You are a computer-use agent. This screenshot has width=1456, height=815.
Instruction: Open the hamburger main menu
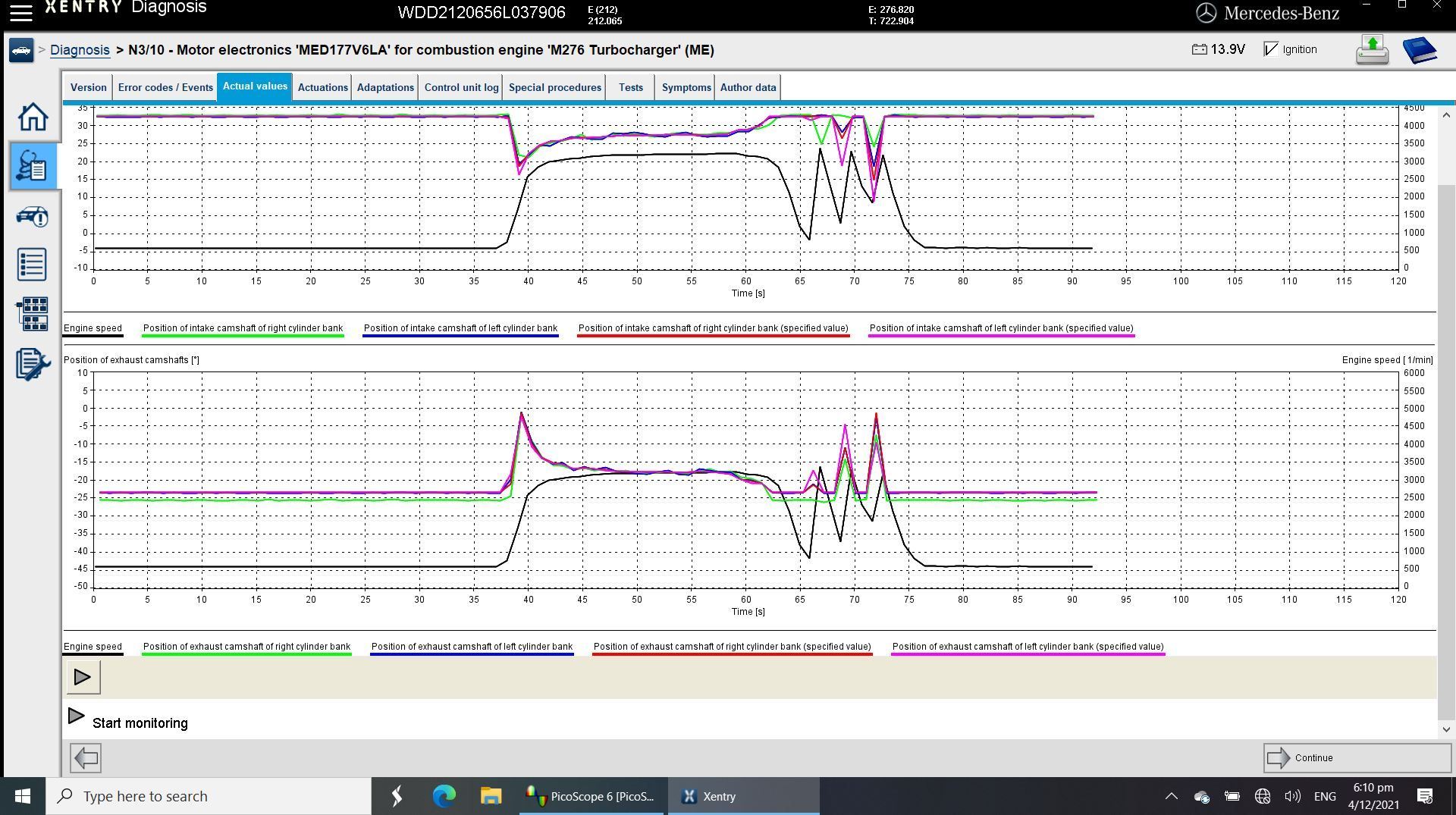tap(20, 12)
